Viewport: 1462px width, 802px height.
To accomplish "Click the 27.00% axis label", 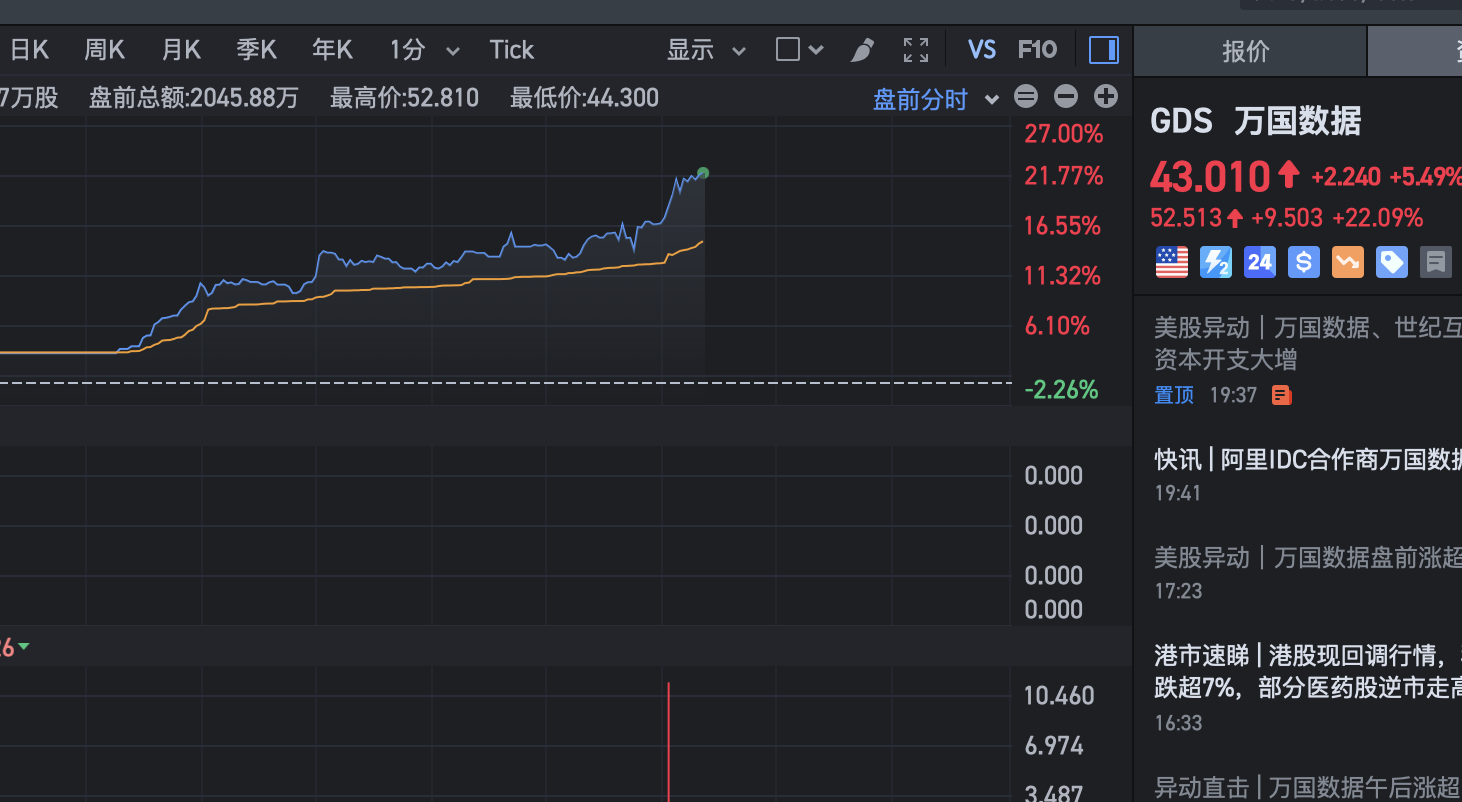I will tap(1063, 134).
